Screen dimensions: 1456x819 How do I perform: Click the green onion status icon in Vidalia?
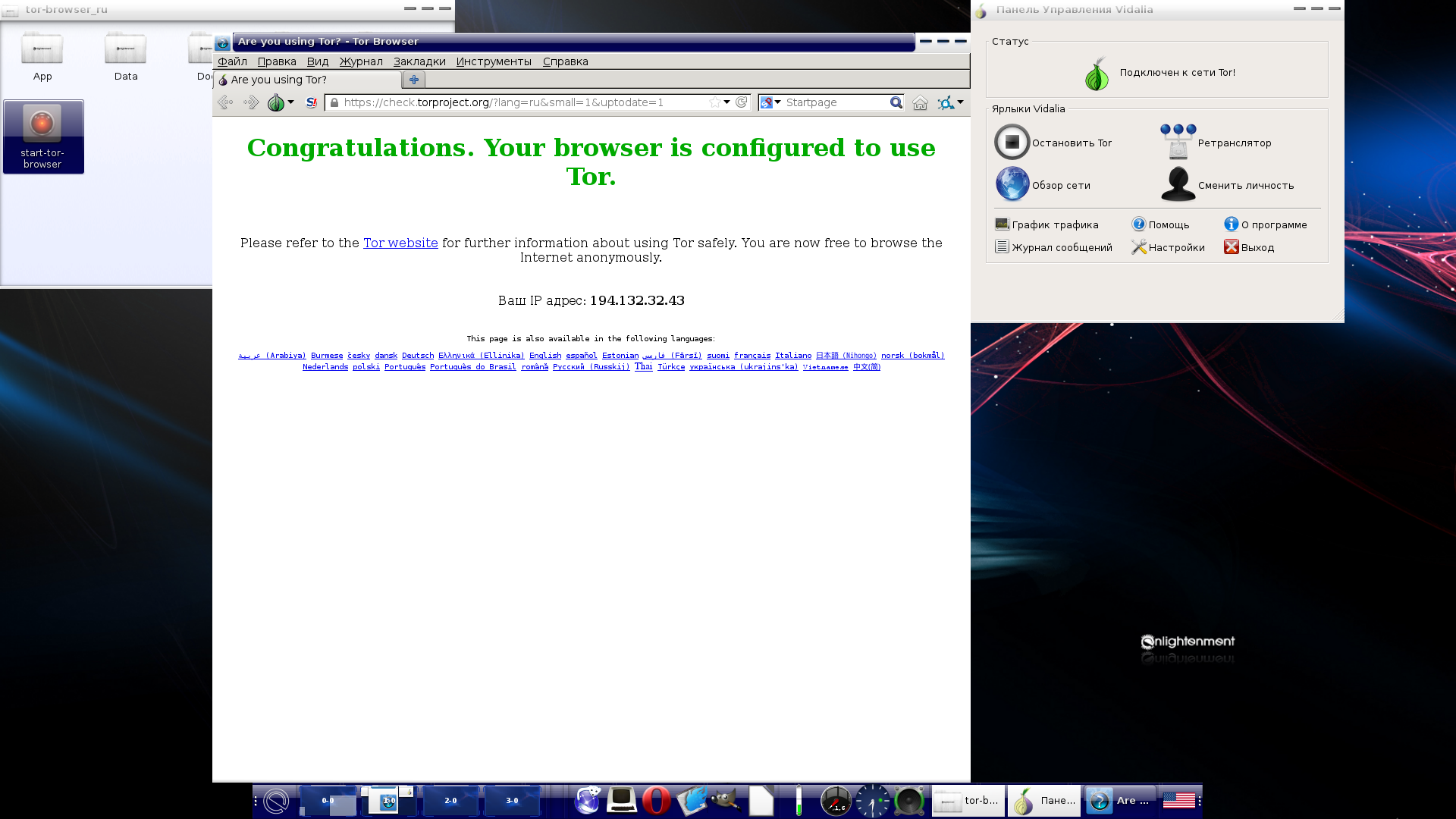1097,74
